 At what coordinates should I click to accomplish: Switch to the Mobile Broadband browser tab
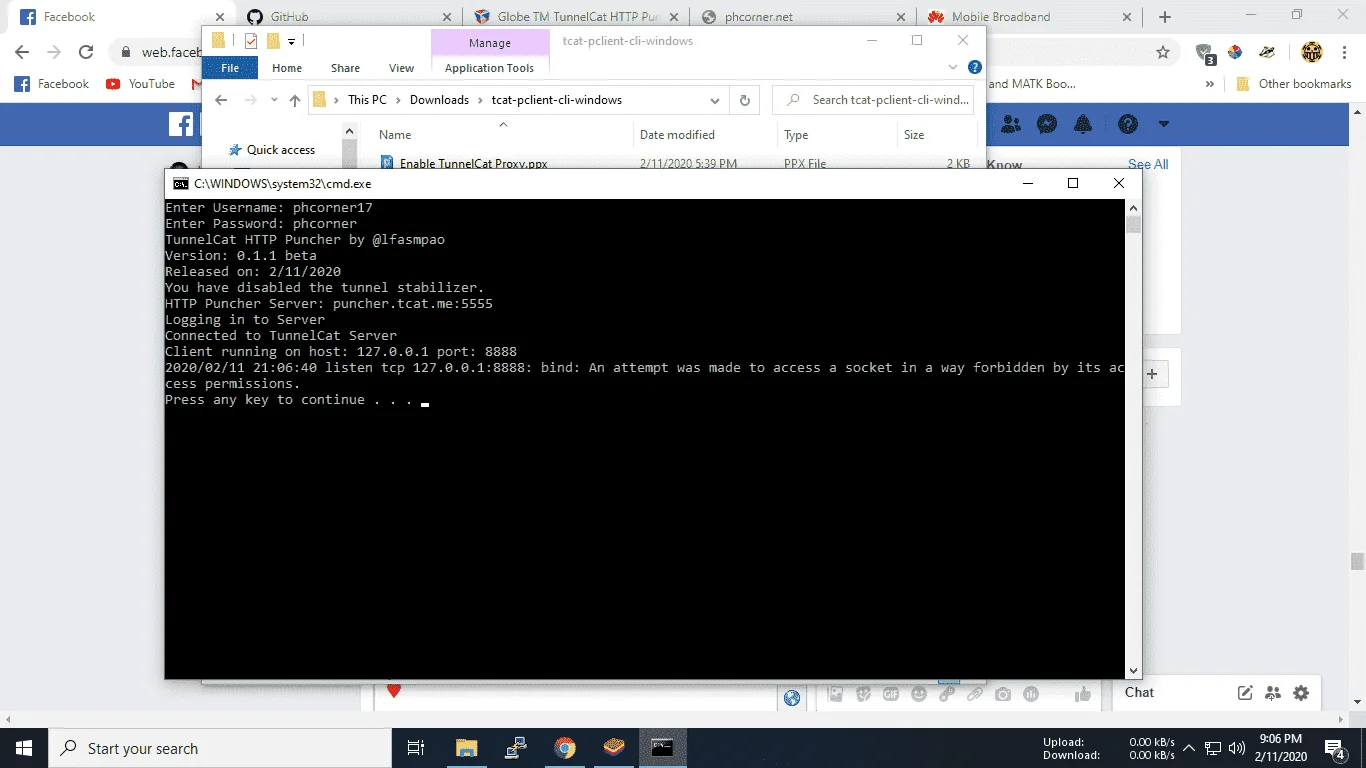(1028, 17)
